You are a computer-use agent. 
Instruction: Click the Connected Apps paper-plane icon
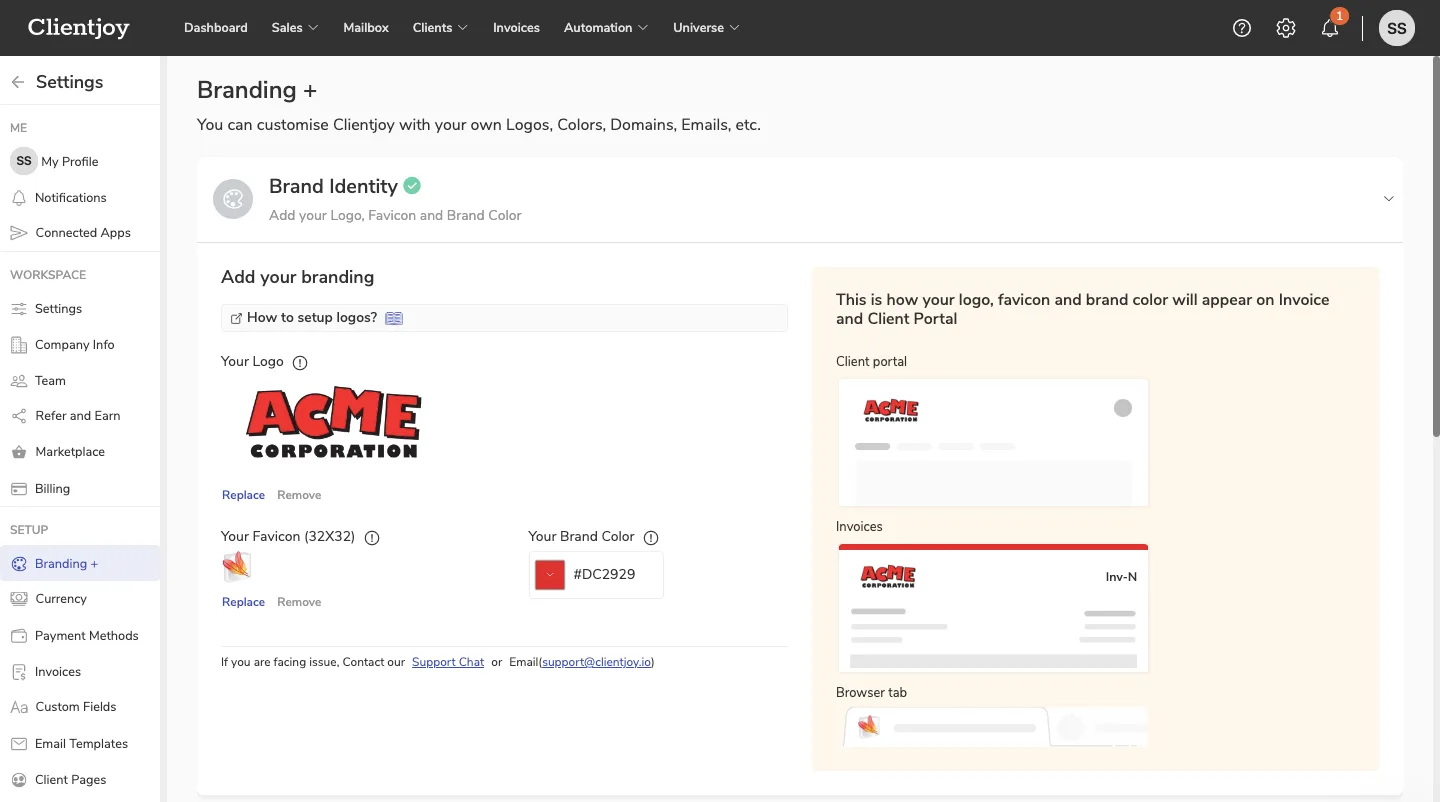click(x=18, y=233)
